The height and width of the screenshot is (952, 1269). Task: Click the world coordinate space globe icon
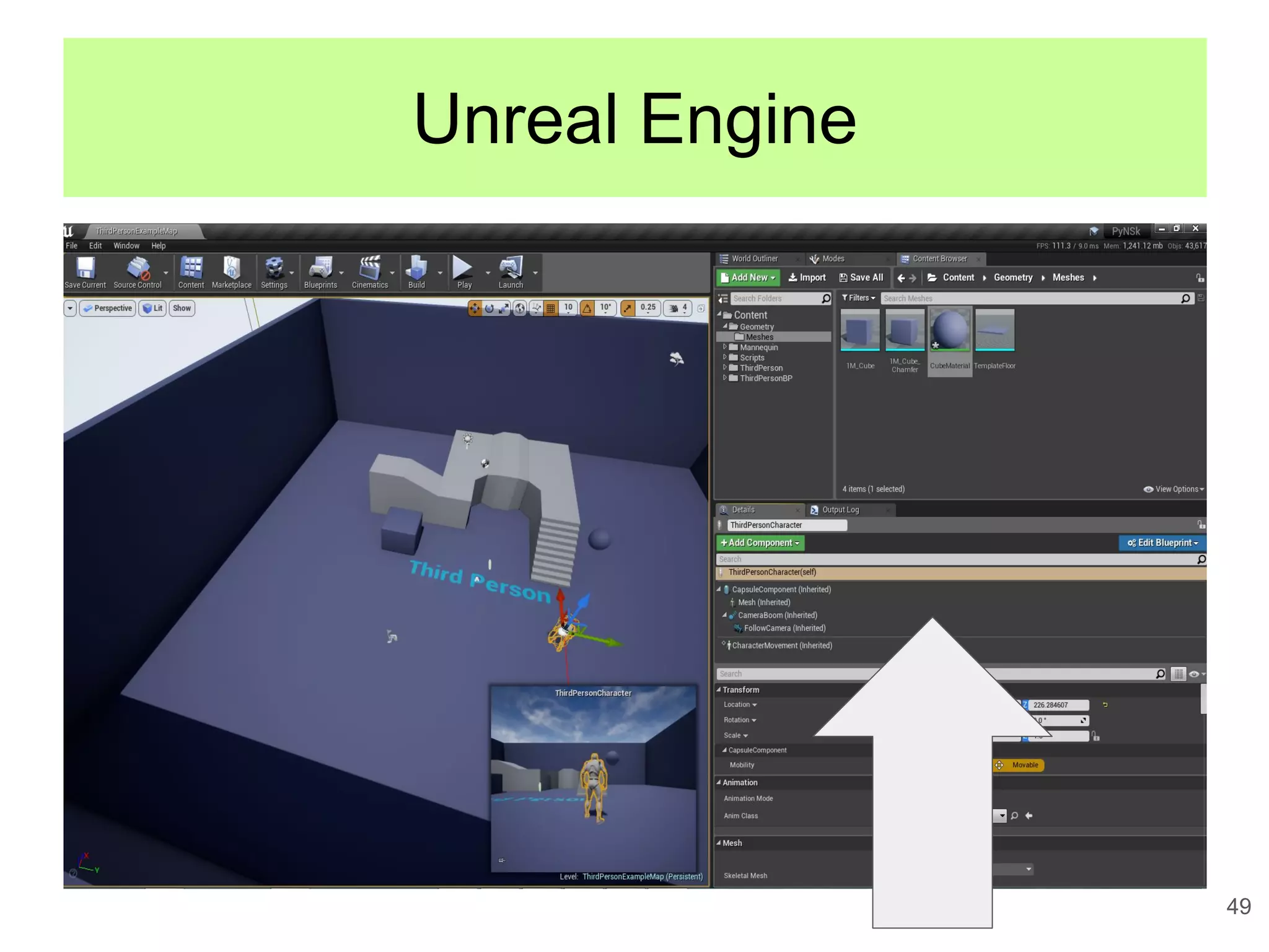pyautogui.click(x=520, y=308)
